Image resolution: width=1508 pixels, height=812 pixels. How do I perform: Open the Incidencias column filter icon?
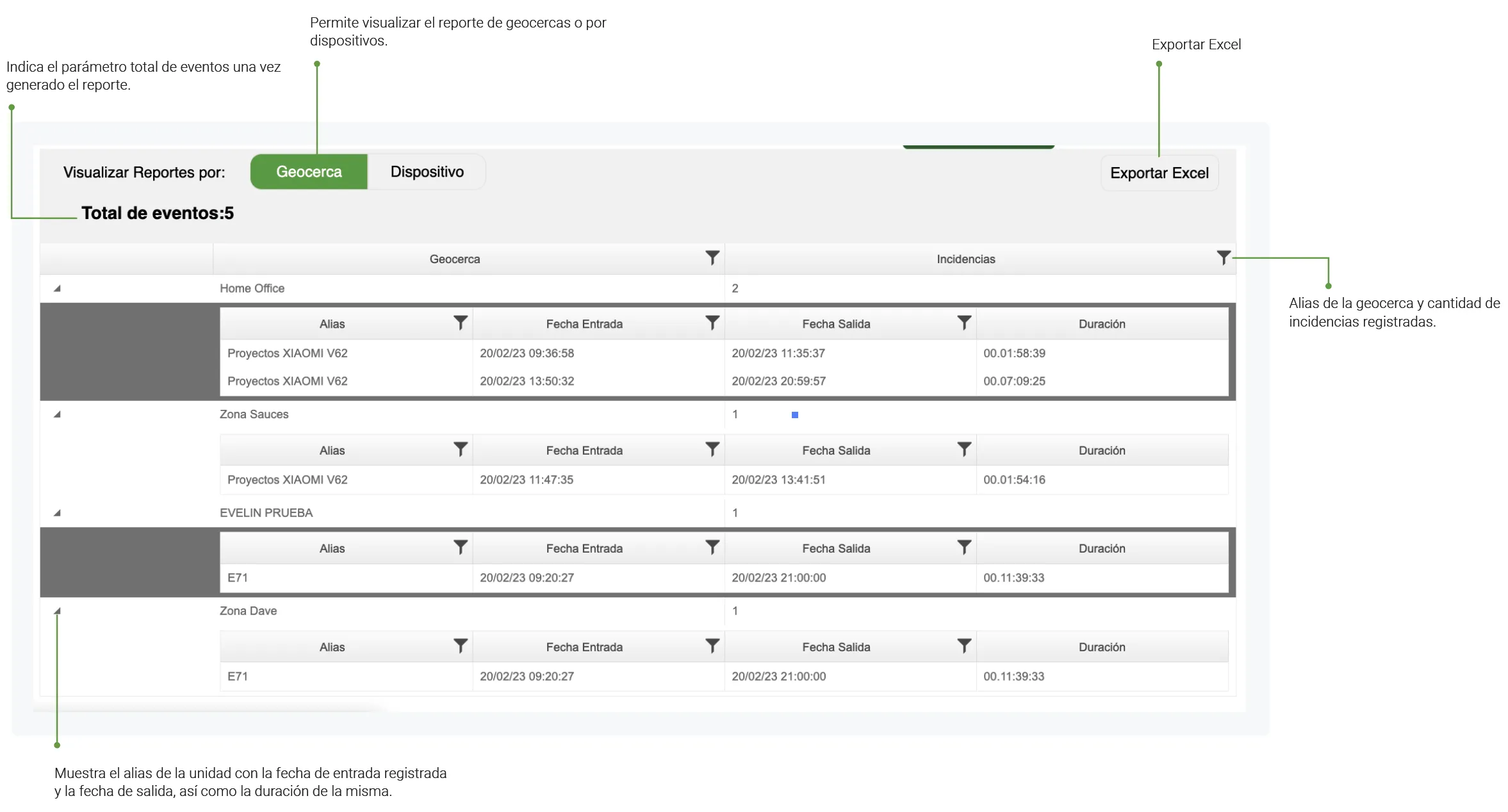point(1223,258)
